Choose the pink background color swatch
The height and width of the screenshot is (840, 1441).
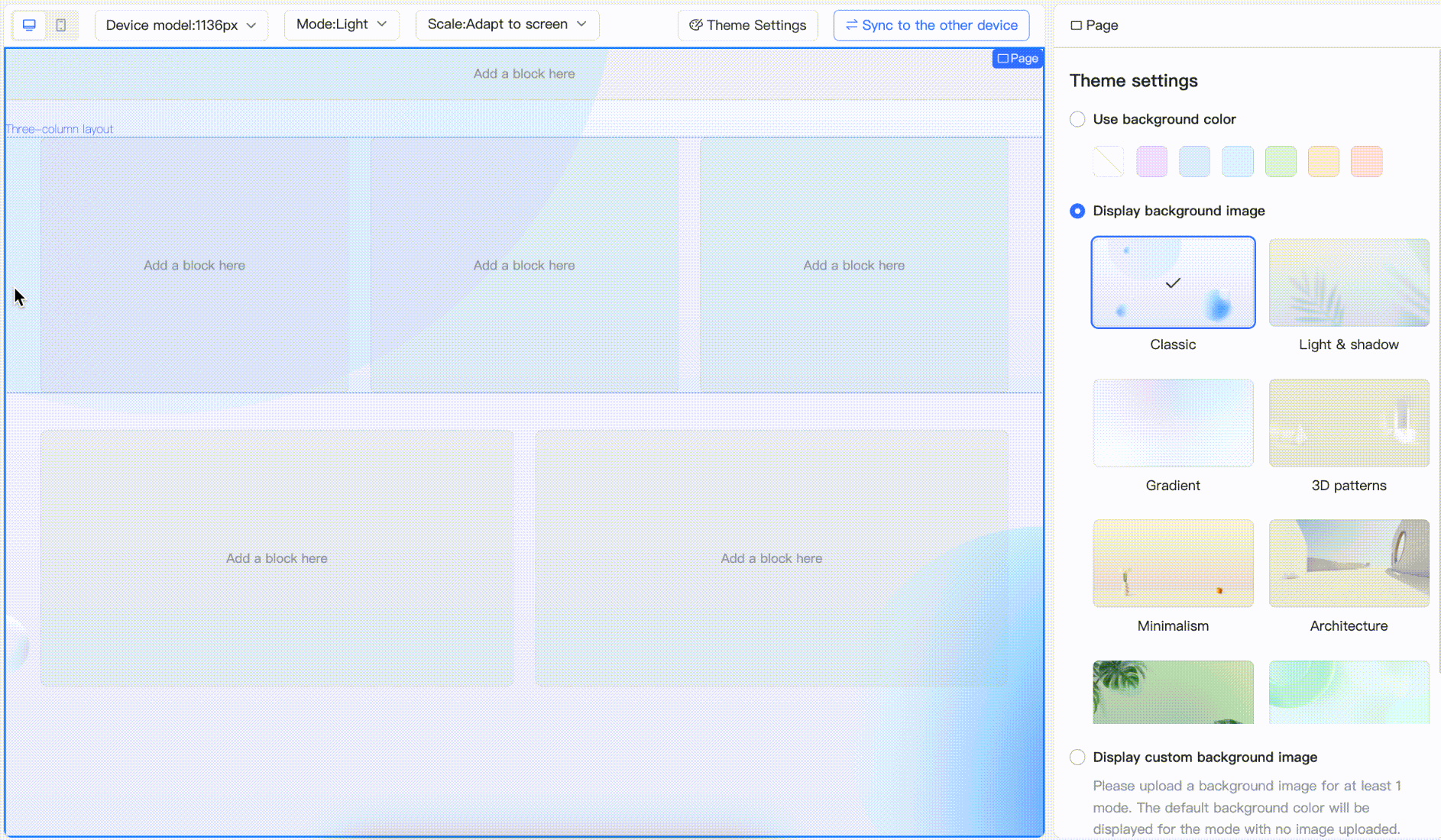click(x=1151, y=162)
